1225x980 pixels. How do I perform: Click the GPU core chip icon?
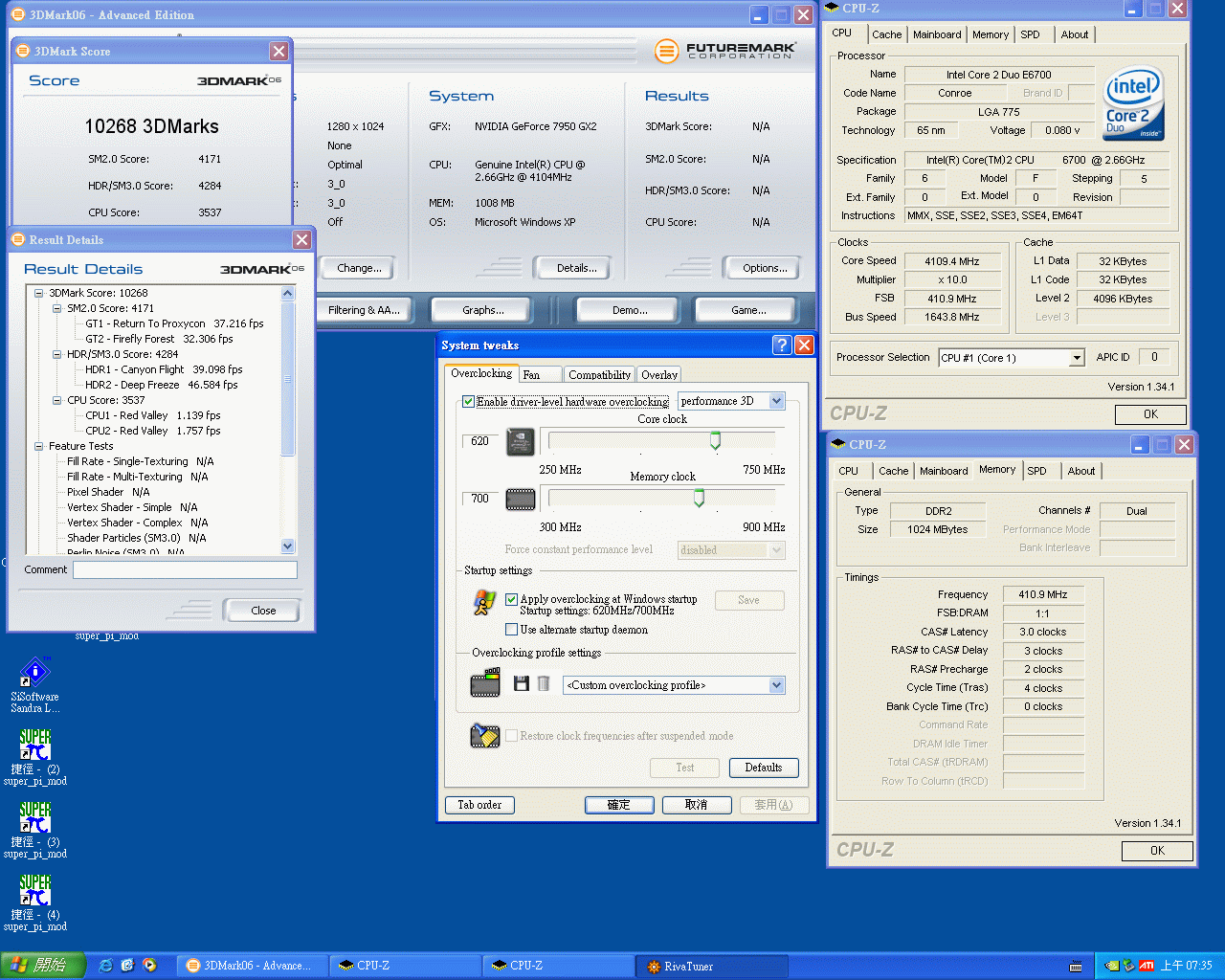520,441
